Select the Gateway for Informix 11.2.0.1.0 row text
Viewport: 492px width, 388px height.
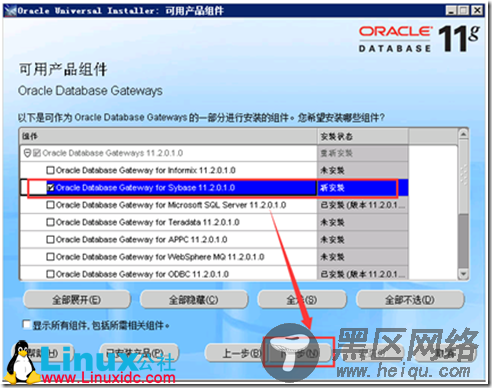146,170
